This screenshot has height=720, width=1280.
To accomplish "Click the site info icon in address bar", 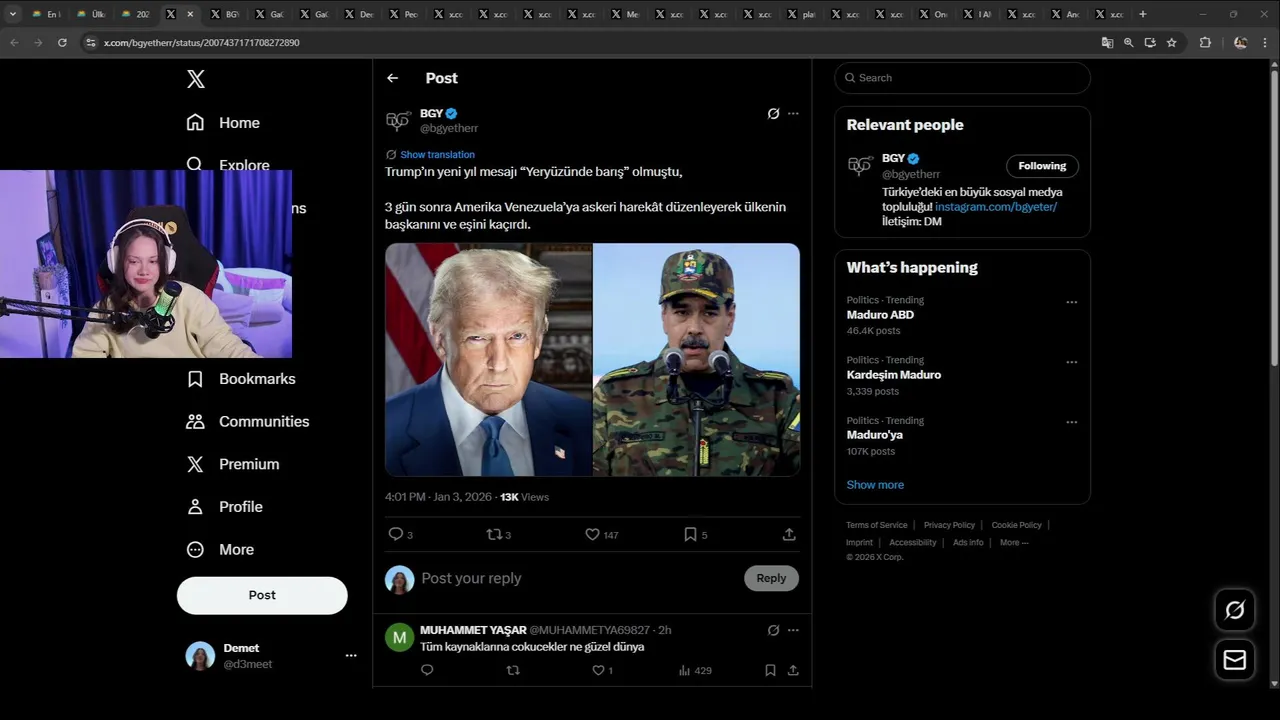I will point(91,43).
